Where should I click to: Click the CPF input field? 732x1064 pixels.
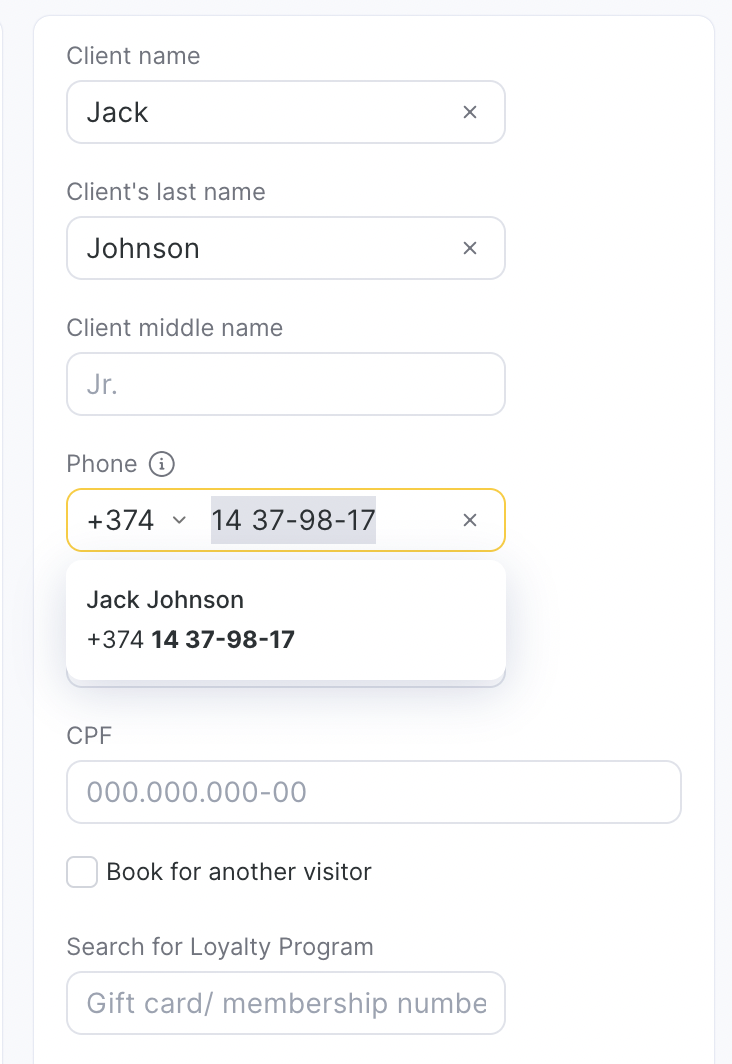(x=373, y=793)
